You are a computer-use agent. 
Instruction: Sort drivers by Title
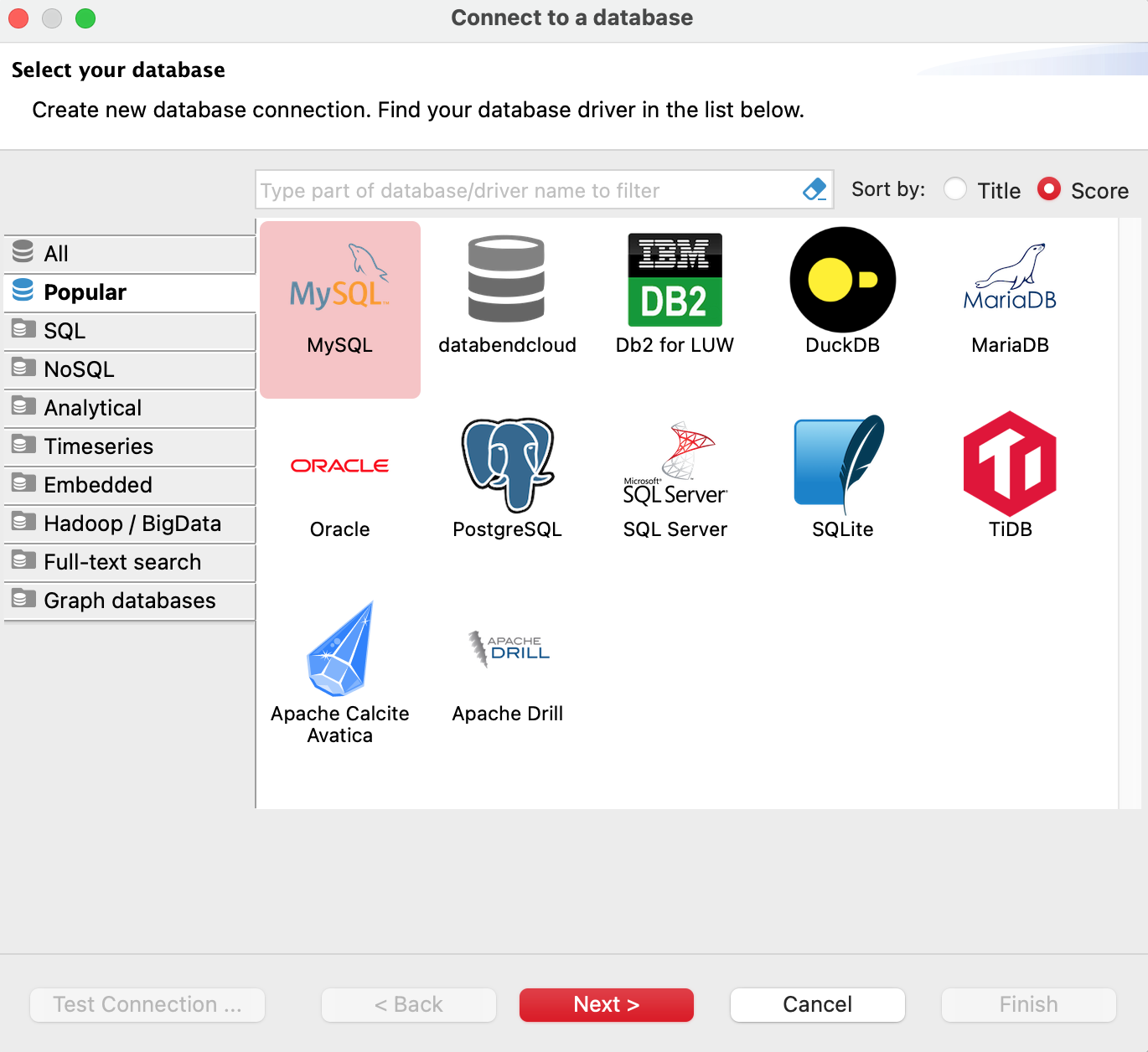pyautogui.click(x=955, y=190)
